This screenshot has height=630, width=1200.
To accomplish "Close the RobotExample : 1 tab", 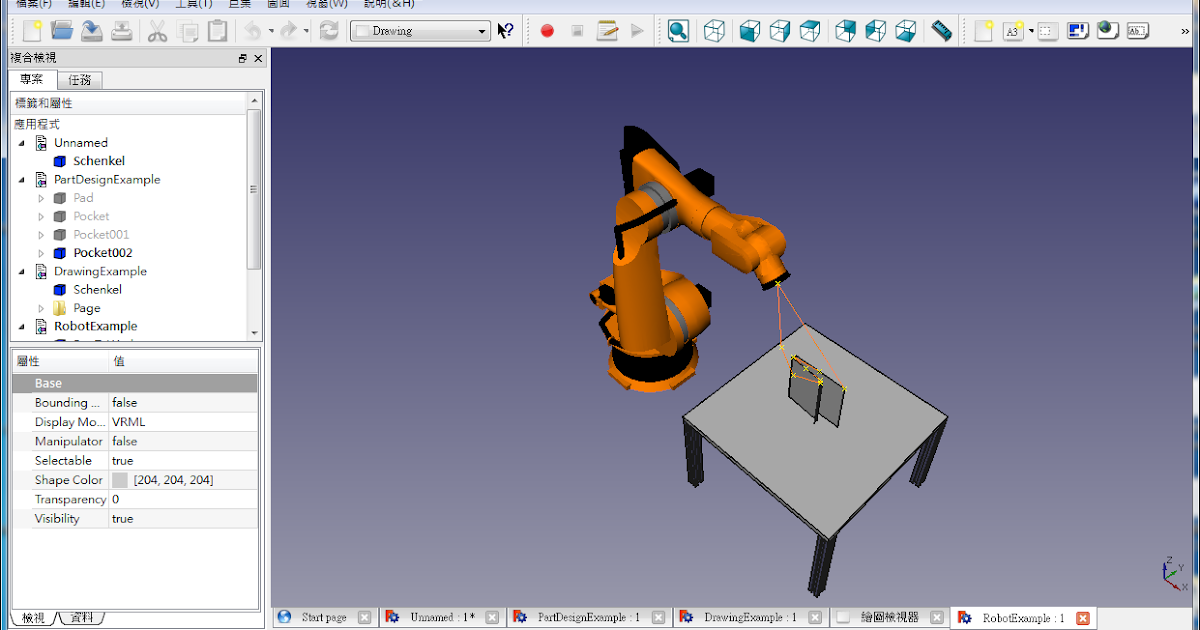I will (x=1083, y=618).
